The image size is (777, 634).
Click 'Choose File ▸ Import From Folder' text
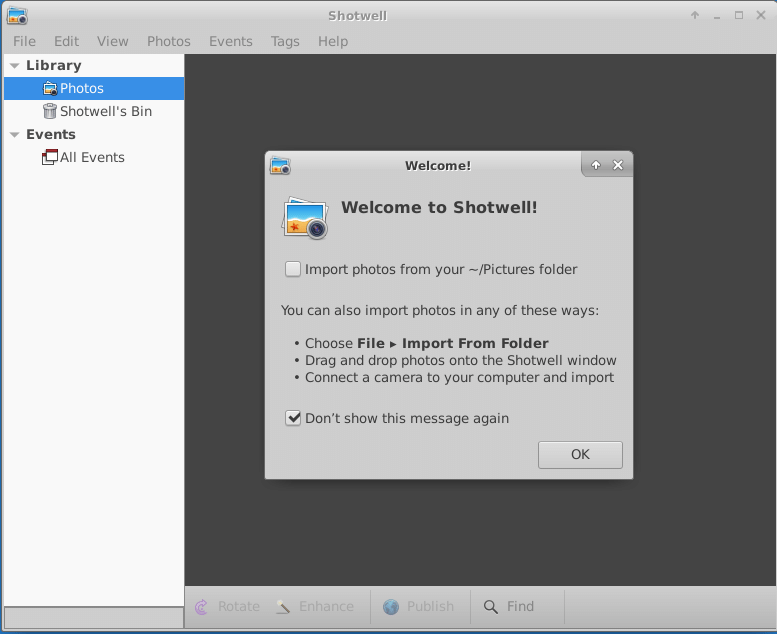[427, 344]
